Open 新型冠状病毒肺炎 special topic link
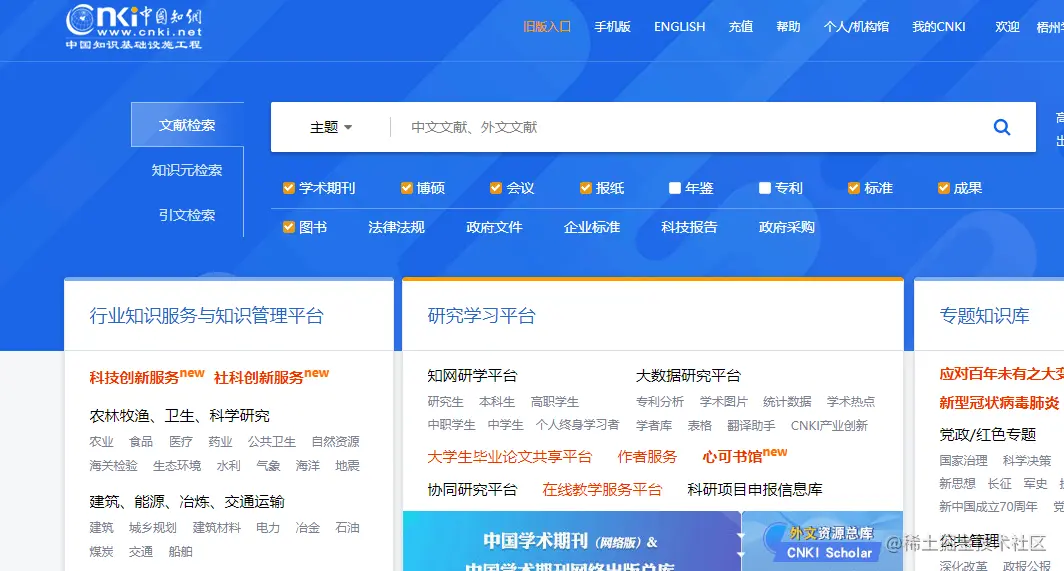Image resolution: width=1064 pixels, height=571 pixels. (x=999, y=403)
